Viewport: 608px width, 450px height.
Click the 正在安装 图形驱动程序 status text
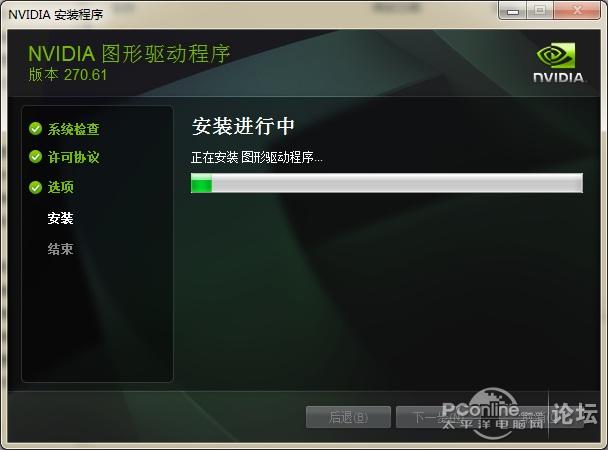point(257,157)
